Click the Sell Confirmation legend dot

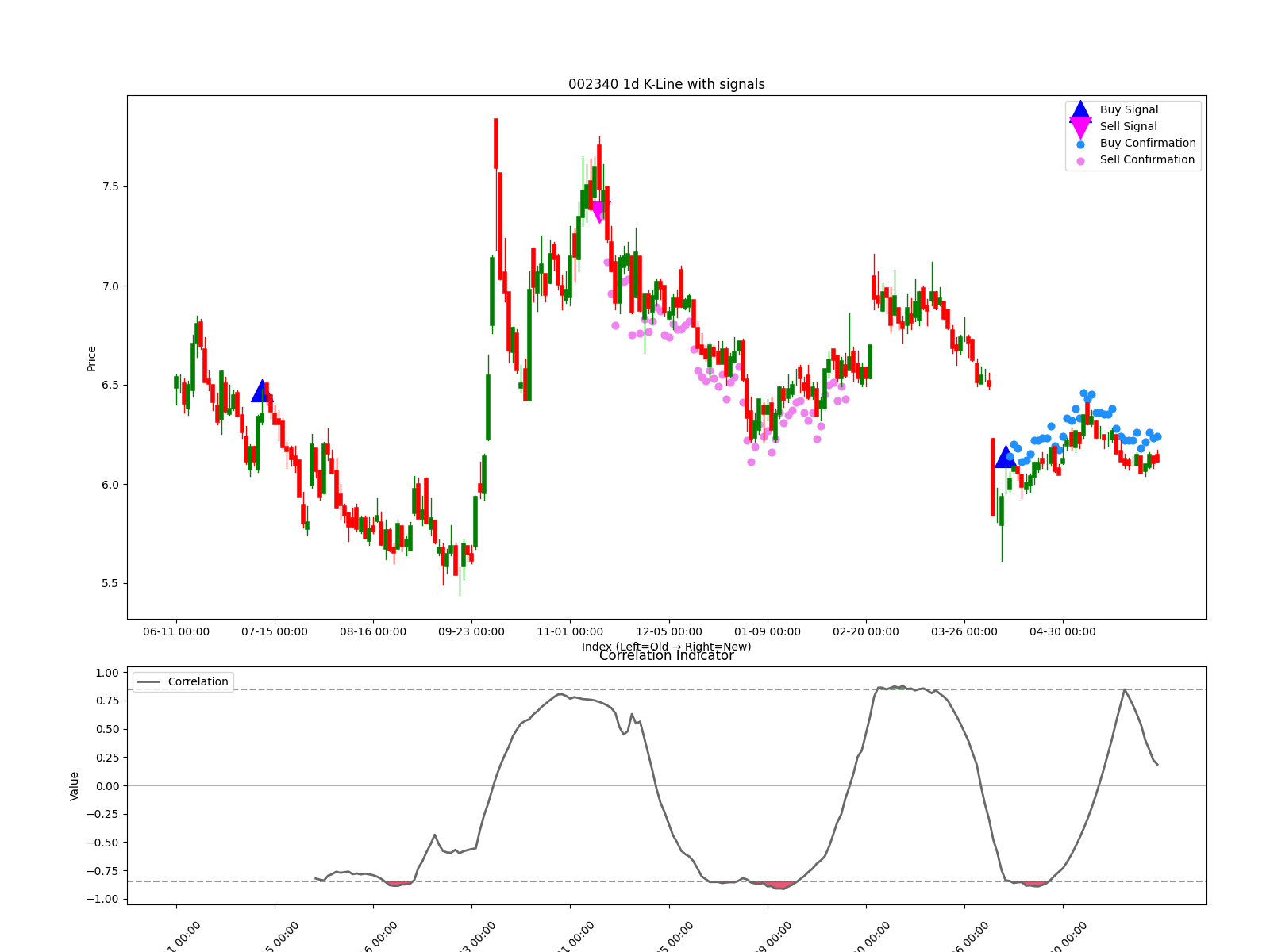point(1080,161)
